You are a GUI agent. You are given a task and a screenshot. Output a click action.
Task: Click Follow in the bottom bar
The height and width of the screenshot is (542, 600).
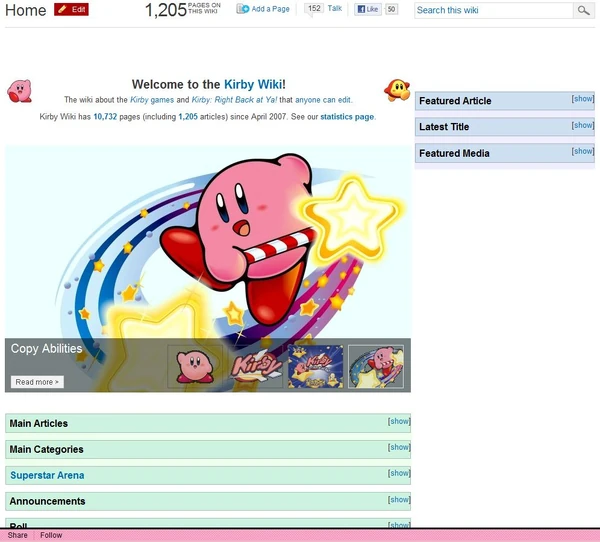[x=51, y=535]
